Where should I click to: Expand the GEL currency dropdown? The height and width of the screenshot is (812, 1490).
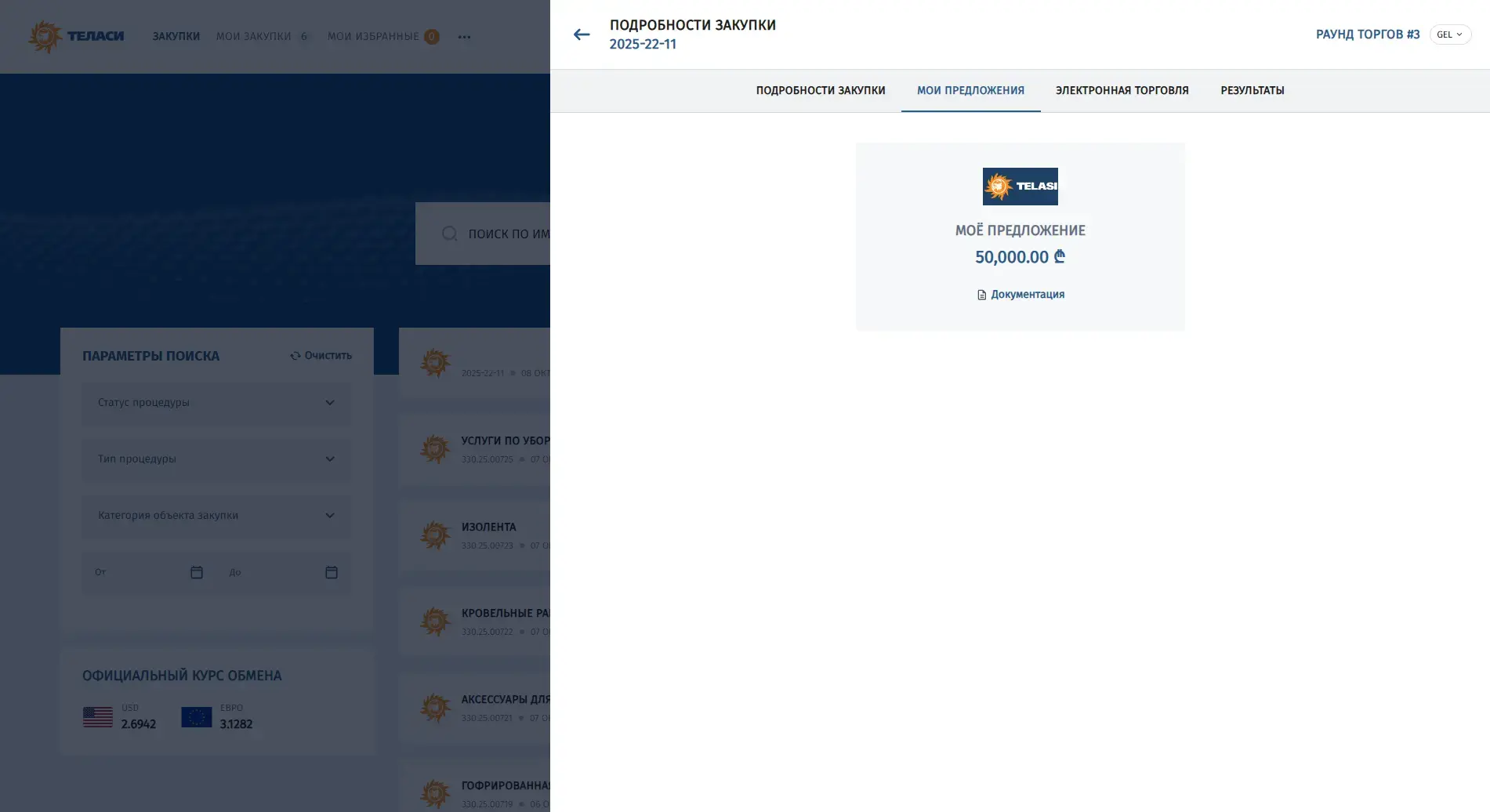tap(1449, 34)
